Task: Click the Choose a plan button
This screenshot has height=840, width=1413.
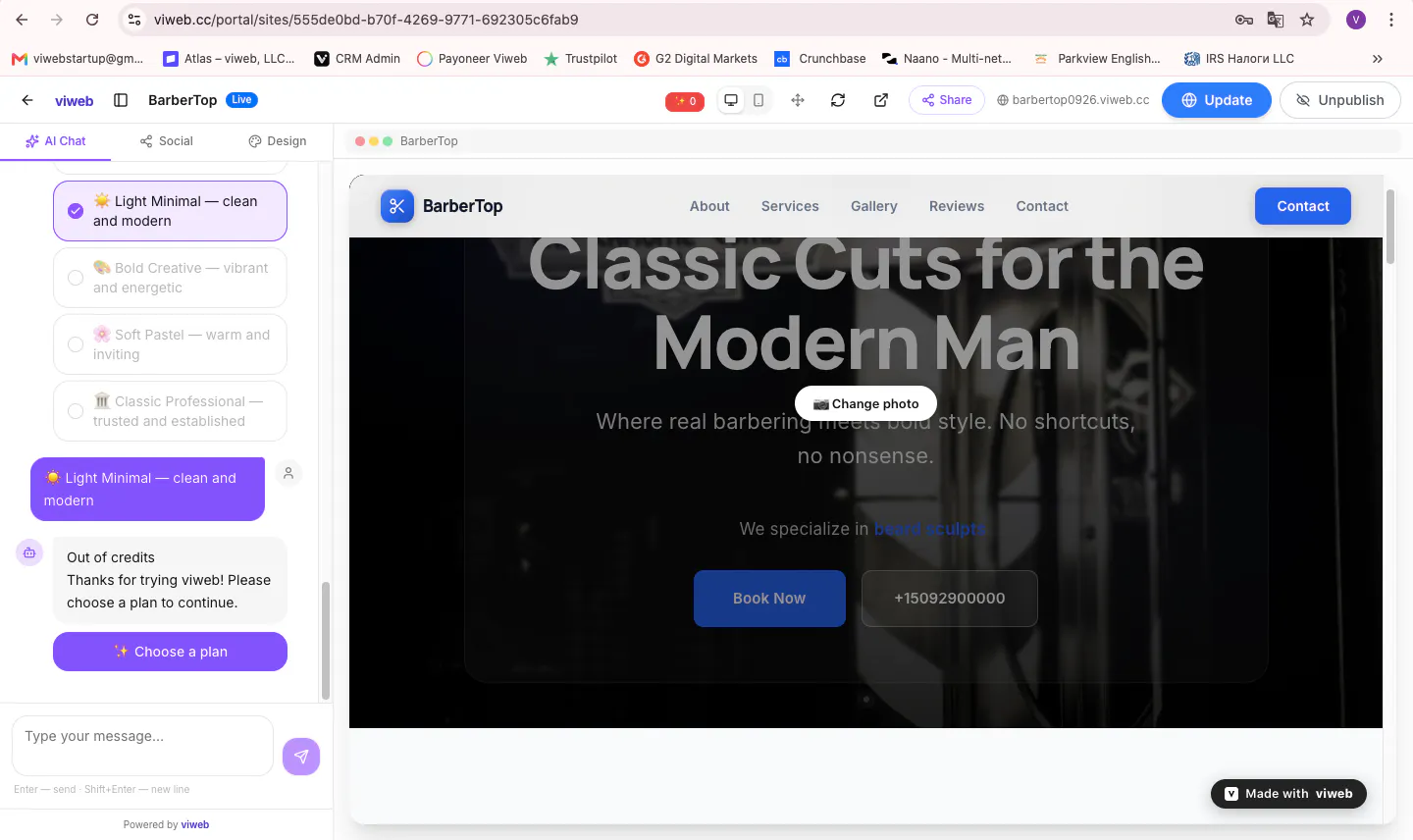Action: coord(170,652)
